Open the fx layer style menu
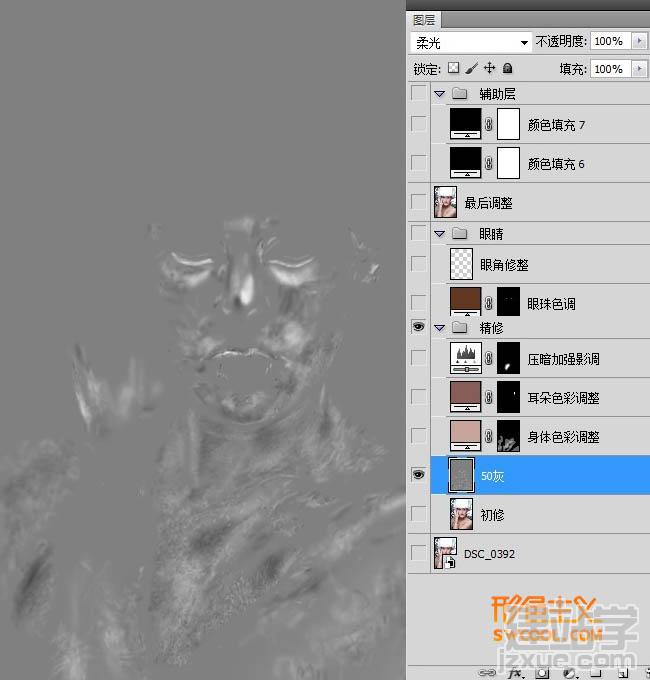Viewport: 650px width, 680px height. coord(515,673)
